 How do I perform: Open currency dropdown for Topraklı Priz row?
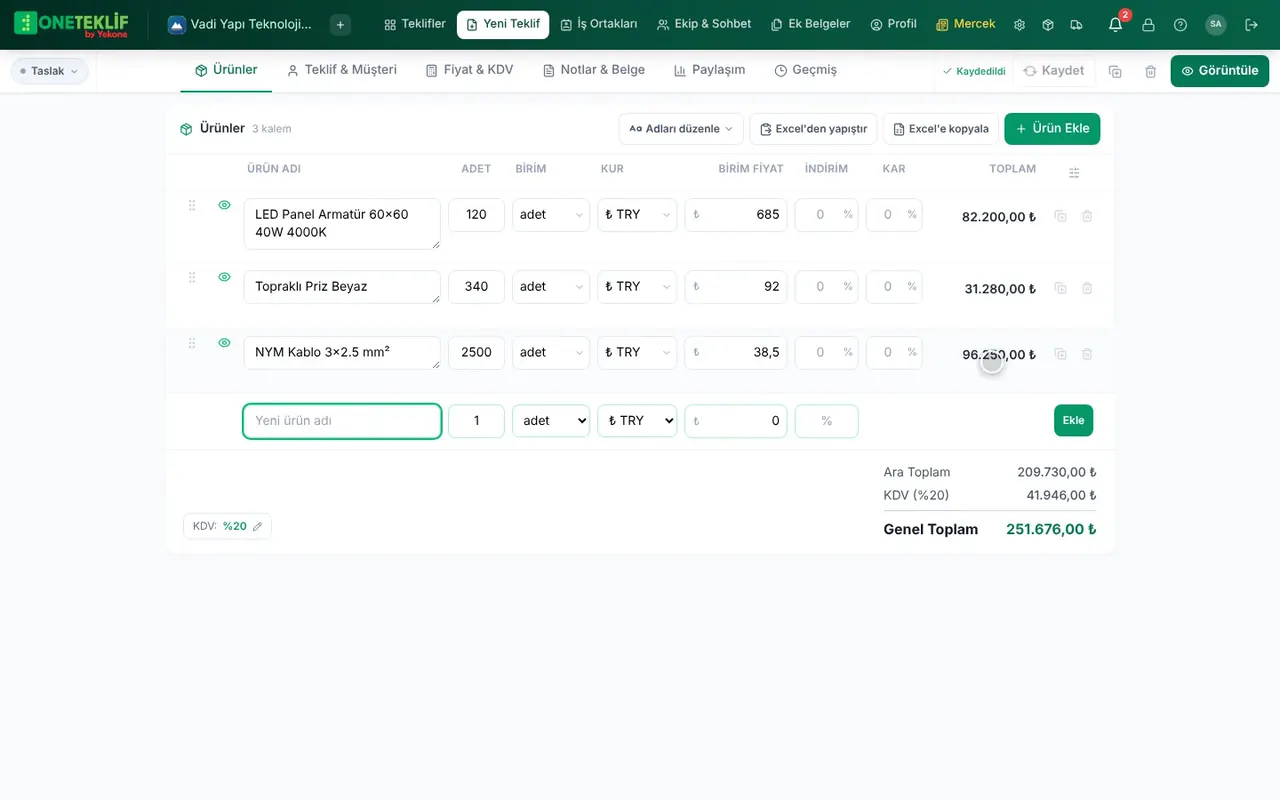(x=637, y=286)
